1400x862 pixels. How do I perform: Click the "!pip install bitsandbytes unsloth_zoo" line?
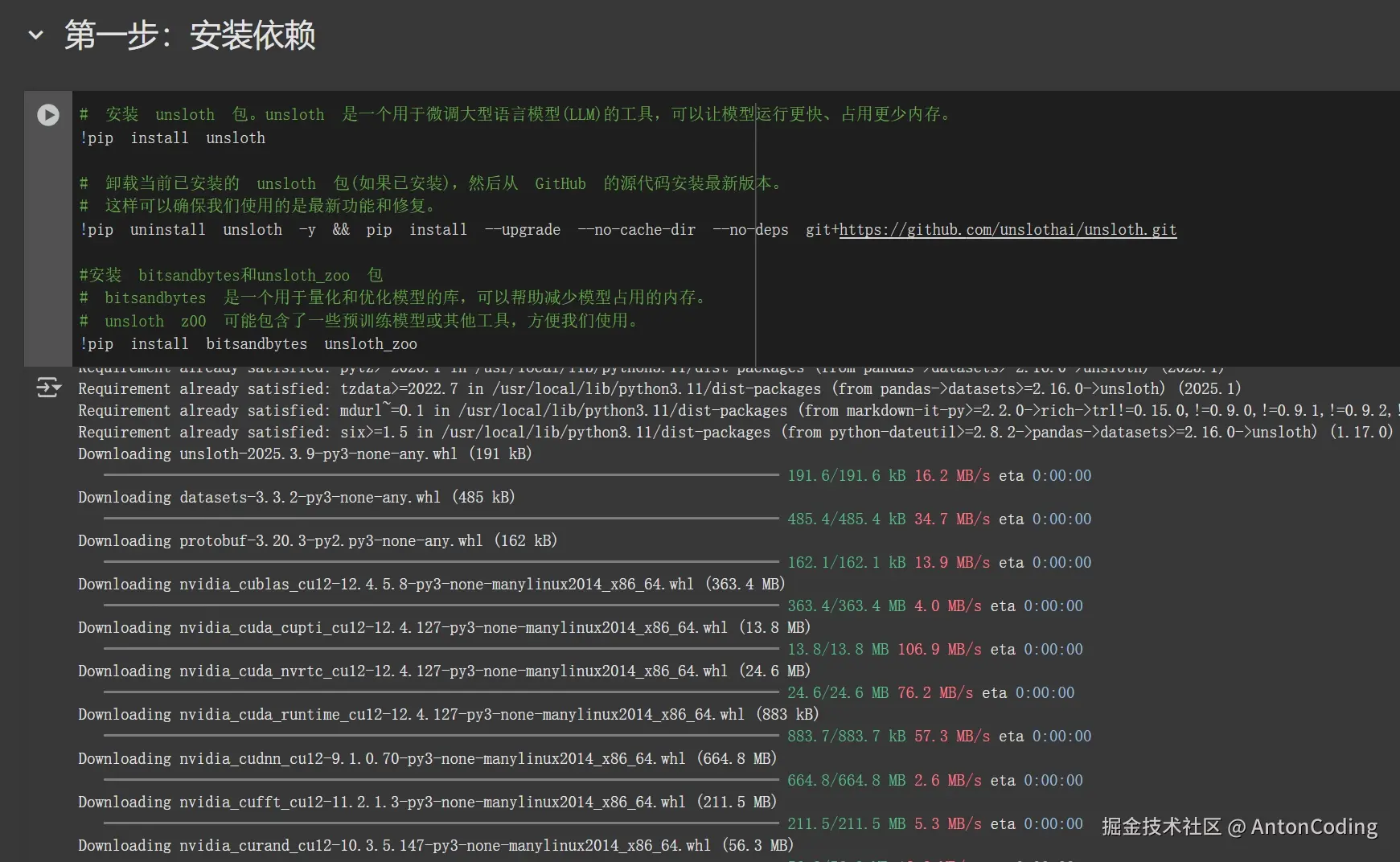click(248, 344)
